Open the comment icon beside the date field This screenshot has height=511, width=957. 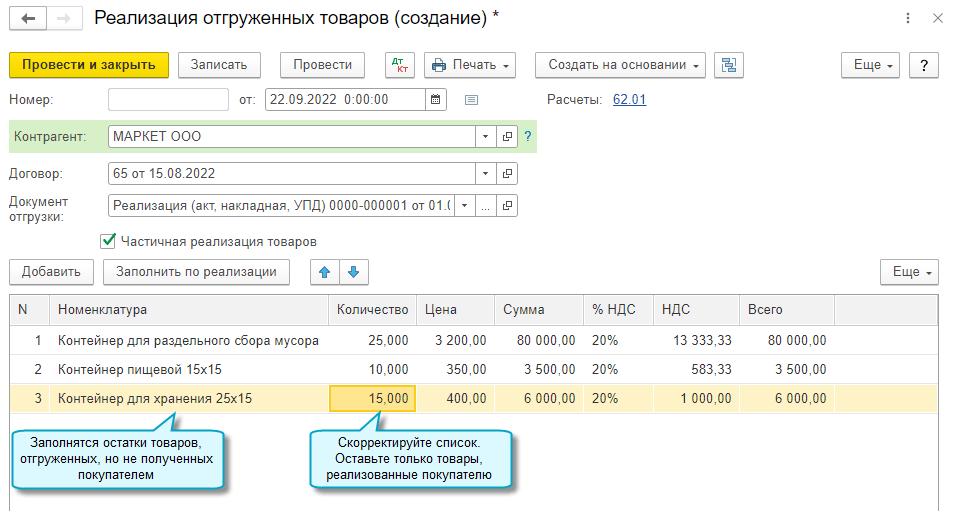pos(471,100)
